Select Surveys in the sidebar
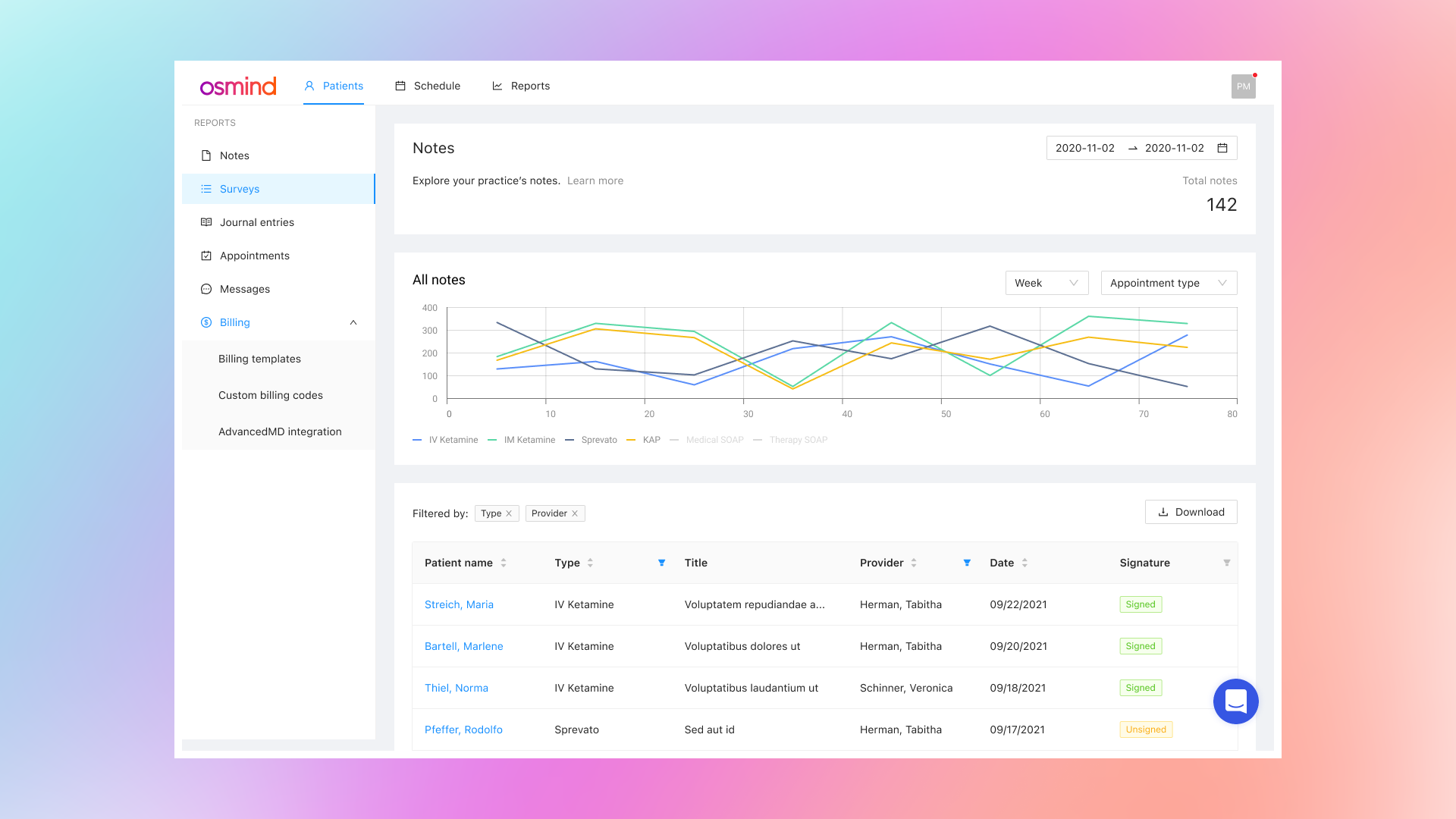Image resolution: width=1456 pixels, height=819 pixels. click(x=278, y=189)
